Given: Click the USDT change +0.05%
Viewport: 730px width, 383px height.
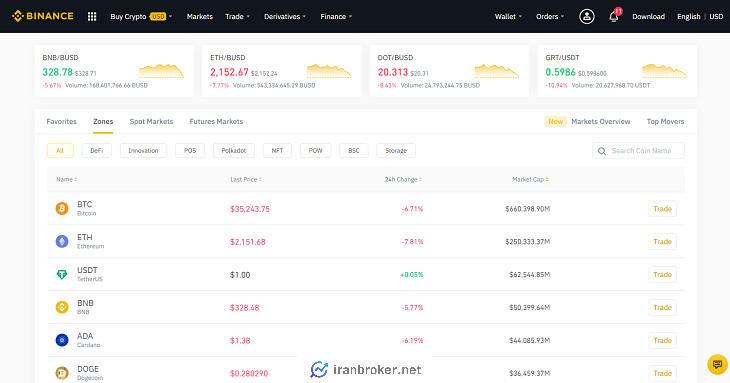Looking at the screenshot, I should tap(412, 275).
